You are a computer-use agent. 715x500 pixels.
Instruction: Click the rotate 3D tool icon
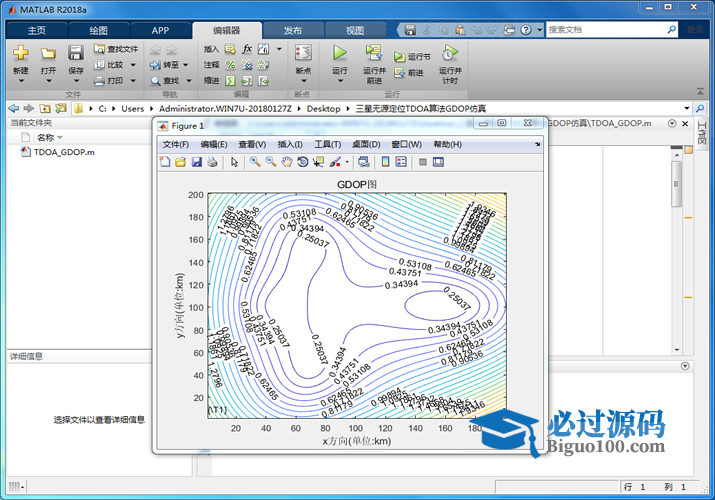click(303, 161)
